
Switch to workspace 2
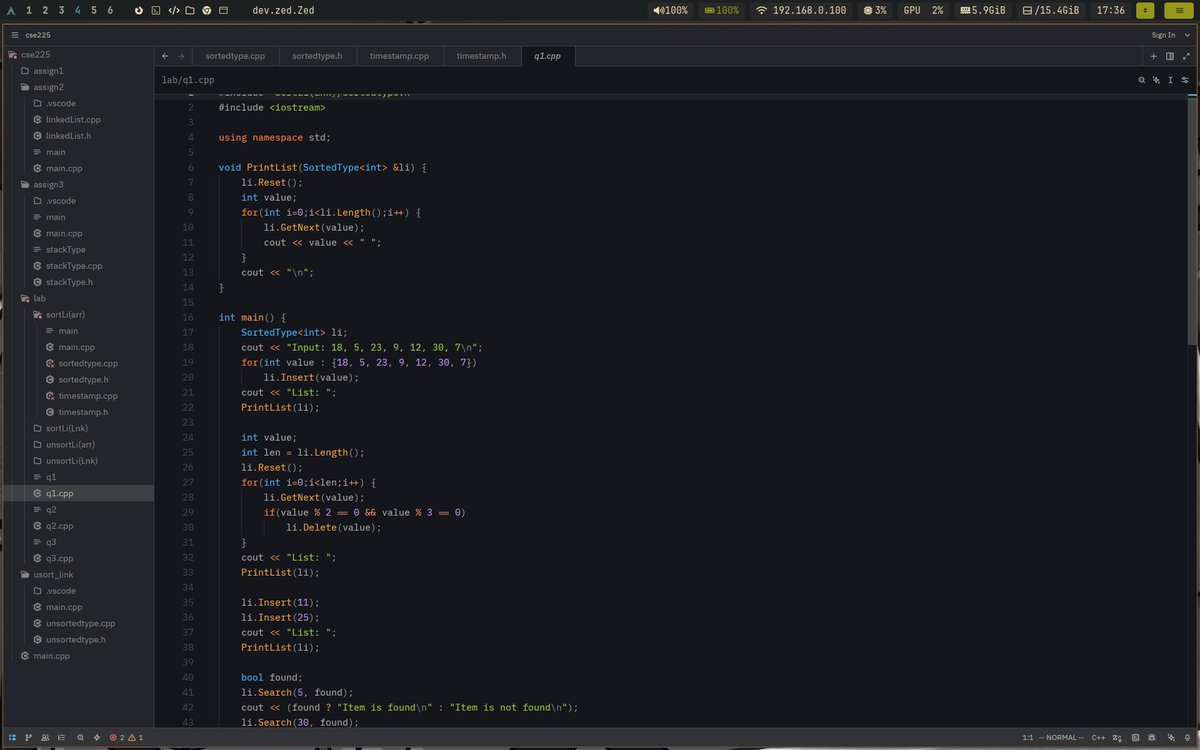[45, 10]
